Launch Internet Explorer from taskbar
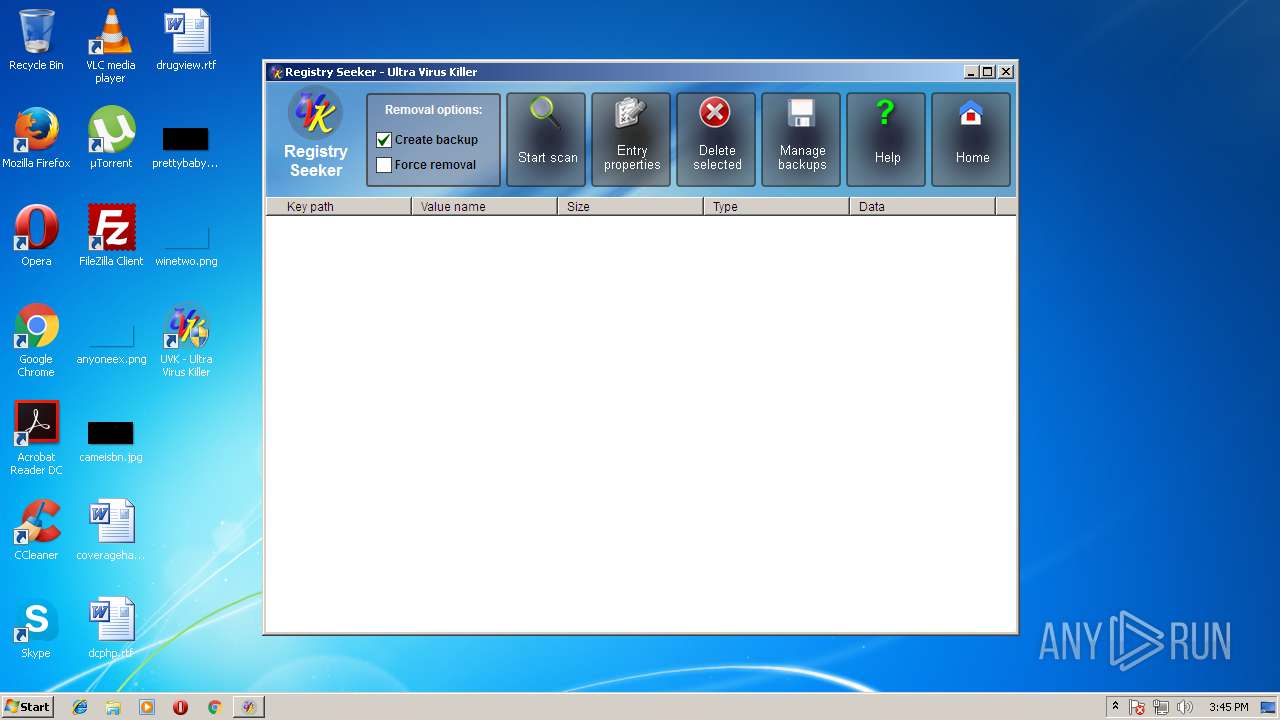The image size is (1280, 720). (x=80, y=707)
